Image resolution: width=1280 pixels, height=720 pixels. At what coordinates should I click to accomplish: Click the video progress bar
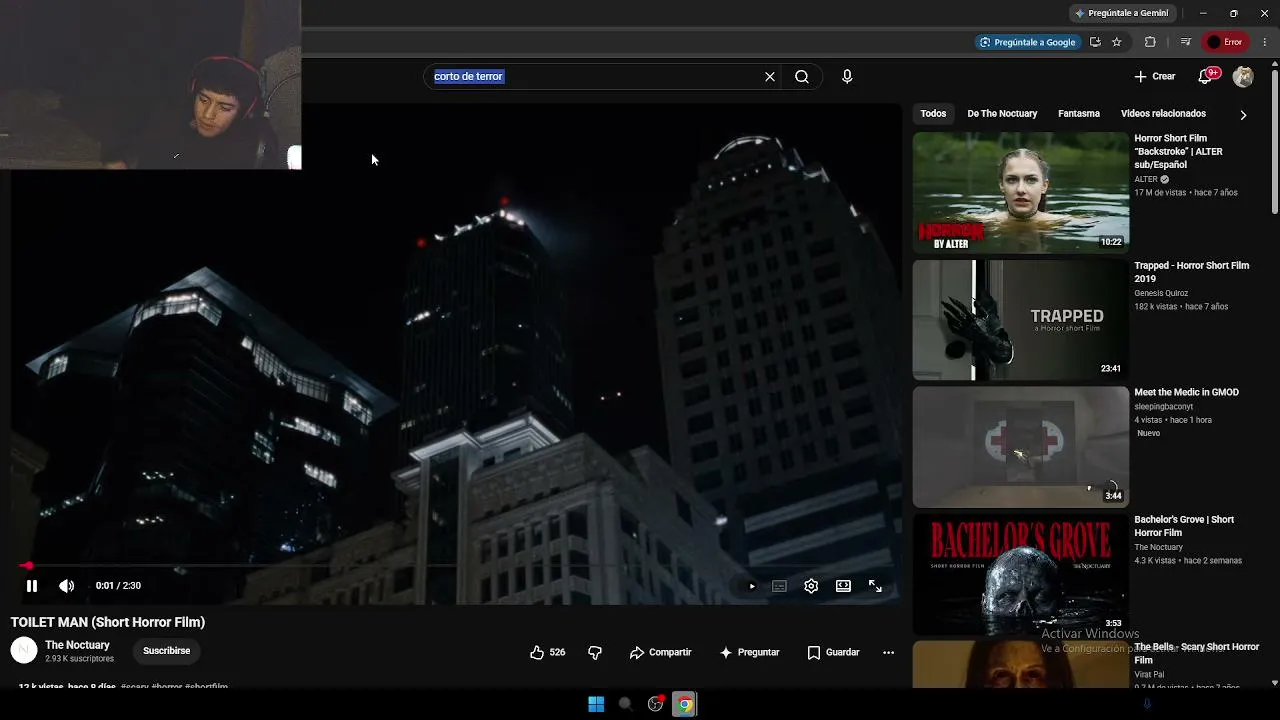coord(455,566)
